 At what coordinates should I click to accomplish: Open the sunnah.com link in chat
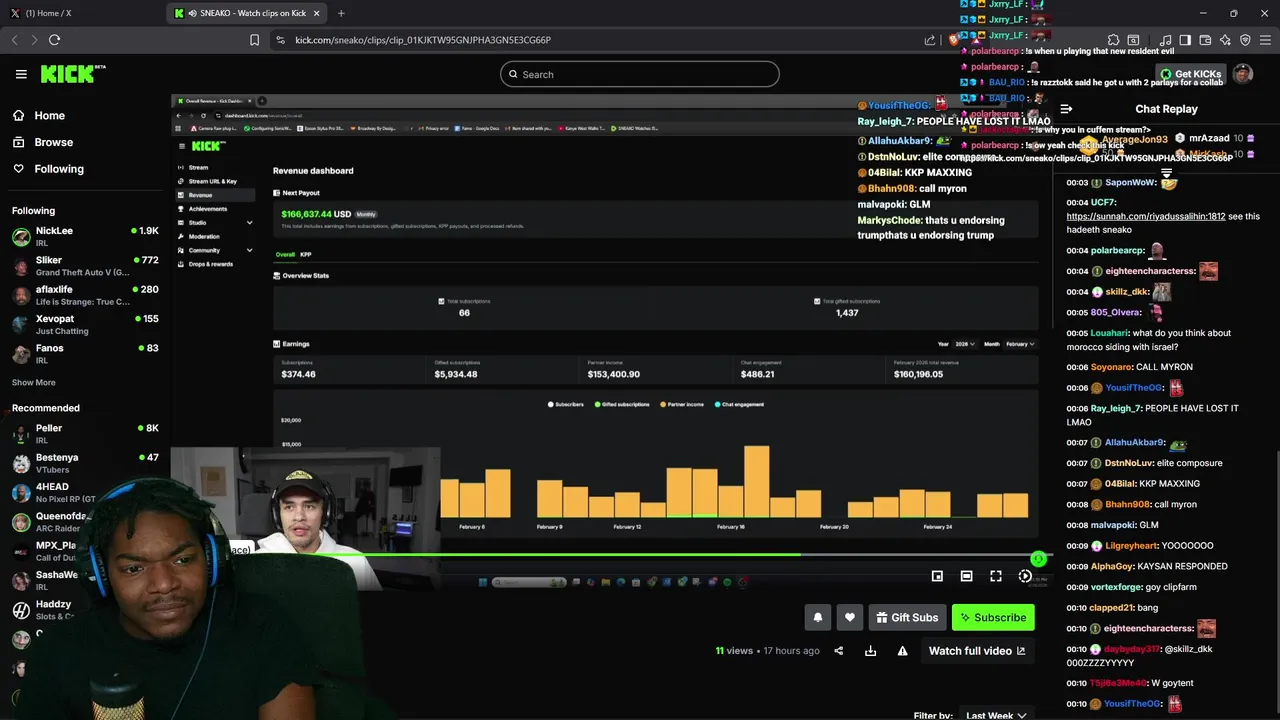click(x=1145, y=216)
